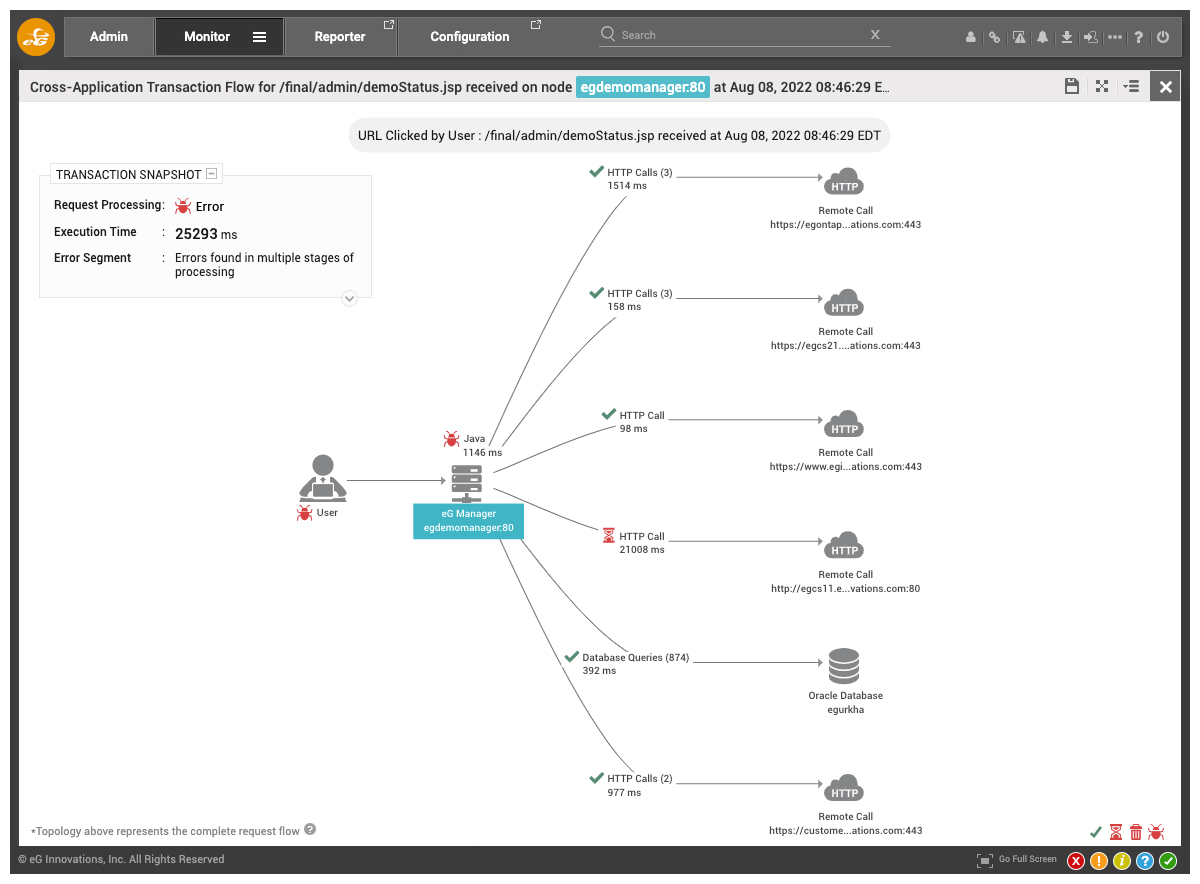
Task: Click the red hourglass legend icon
Action: click(1116, 832)
